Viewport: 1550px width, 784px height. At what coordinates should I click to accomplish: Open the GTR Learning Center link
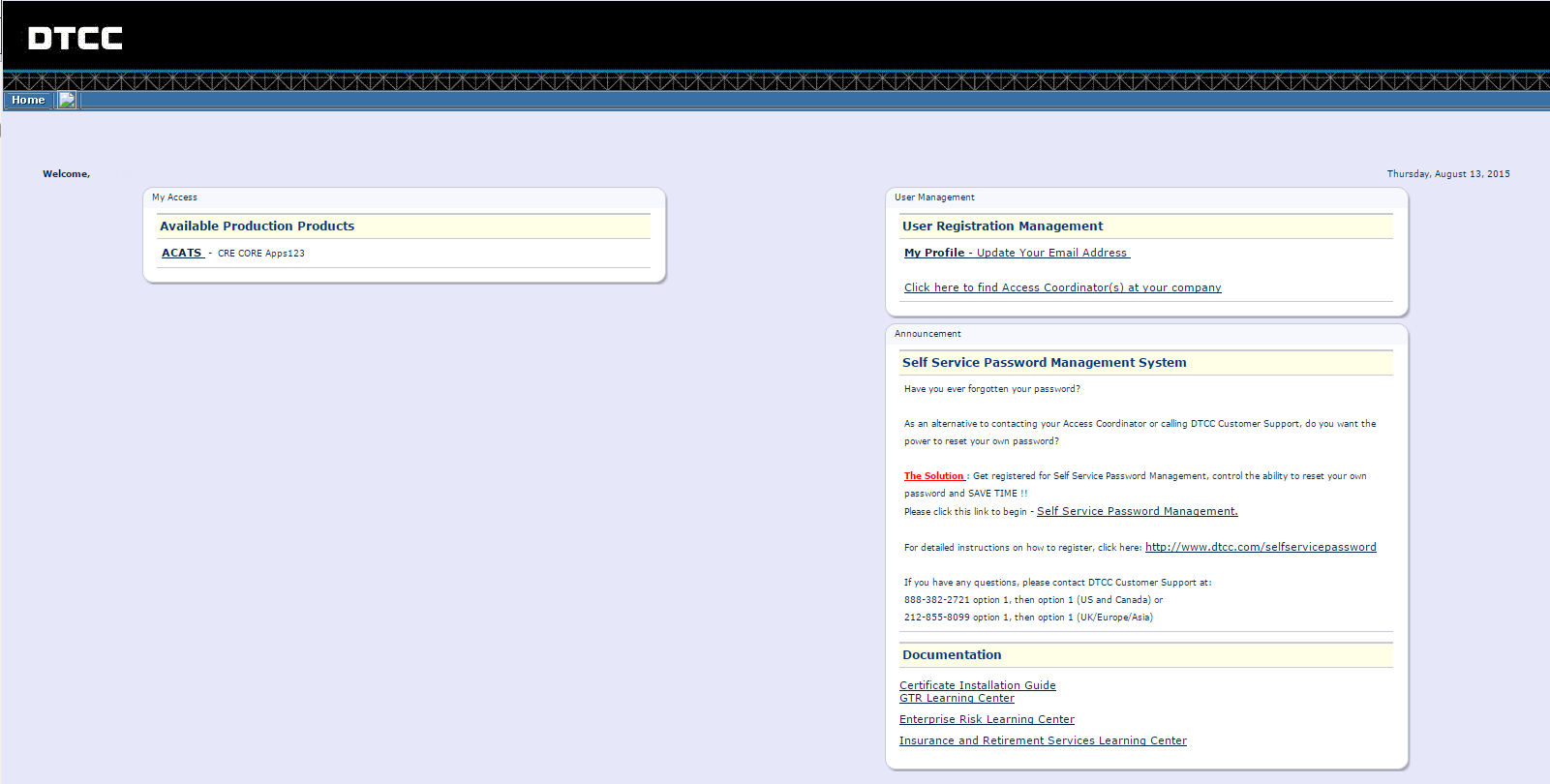(x=957, y=698)
